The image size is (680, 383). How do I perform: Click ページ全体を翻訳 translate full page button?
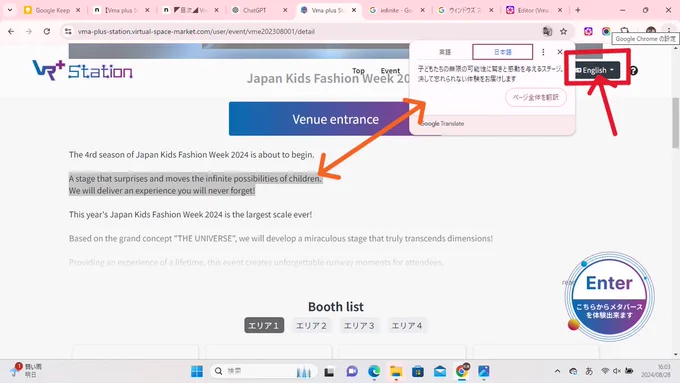[536, 97]
